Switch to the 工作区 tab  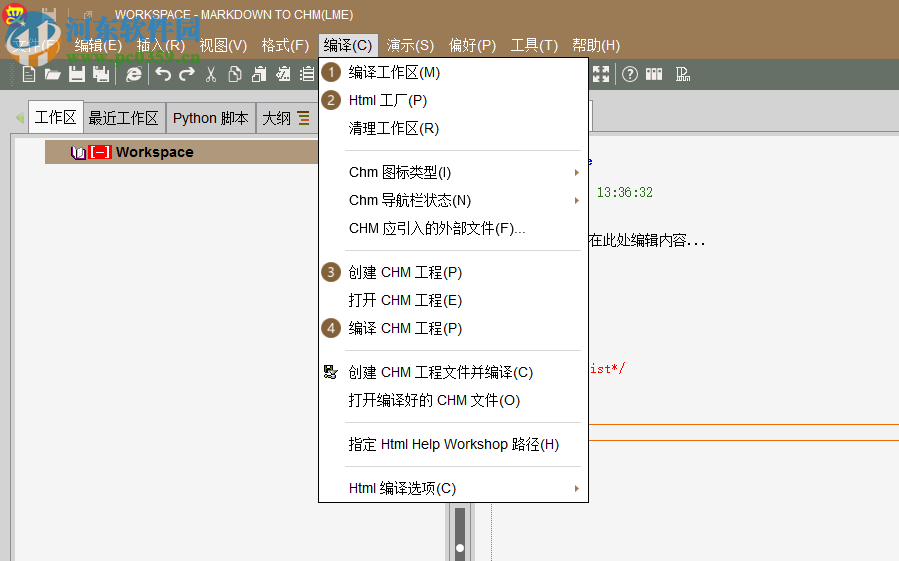[56, 118]
